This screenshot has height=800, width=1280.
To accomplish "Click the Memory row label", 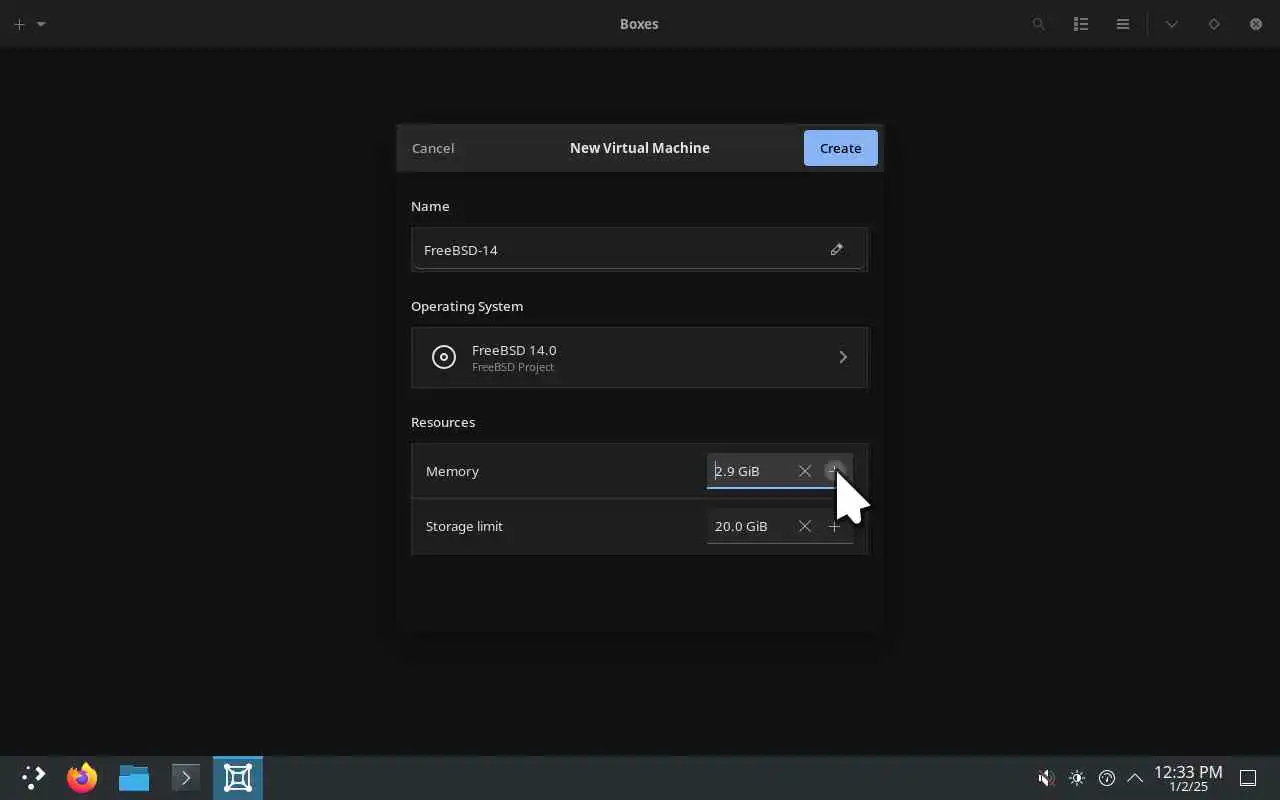I will point(452,471).
